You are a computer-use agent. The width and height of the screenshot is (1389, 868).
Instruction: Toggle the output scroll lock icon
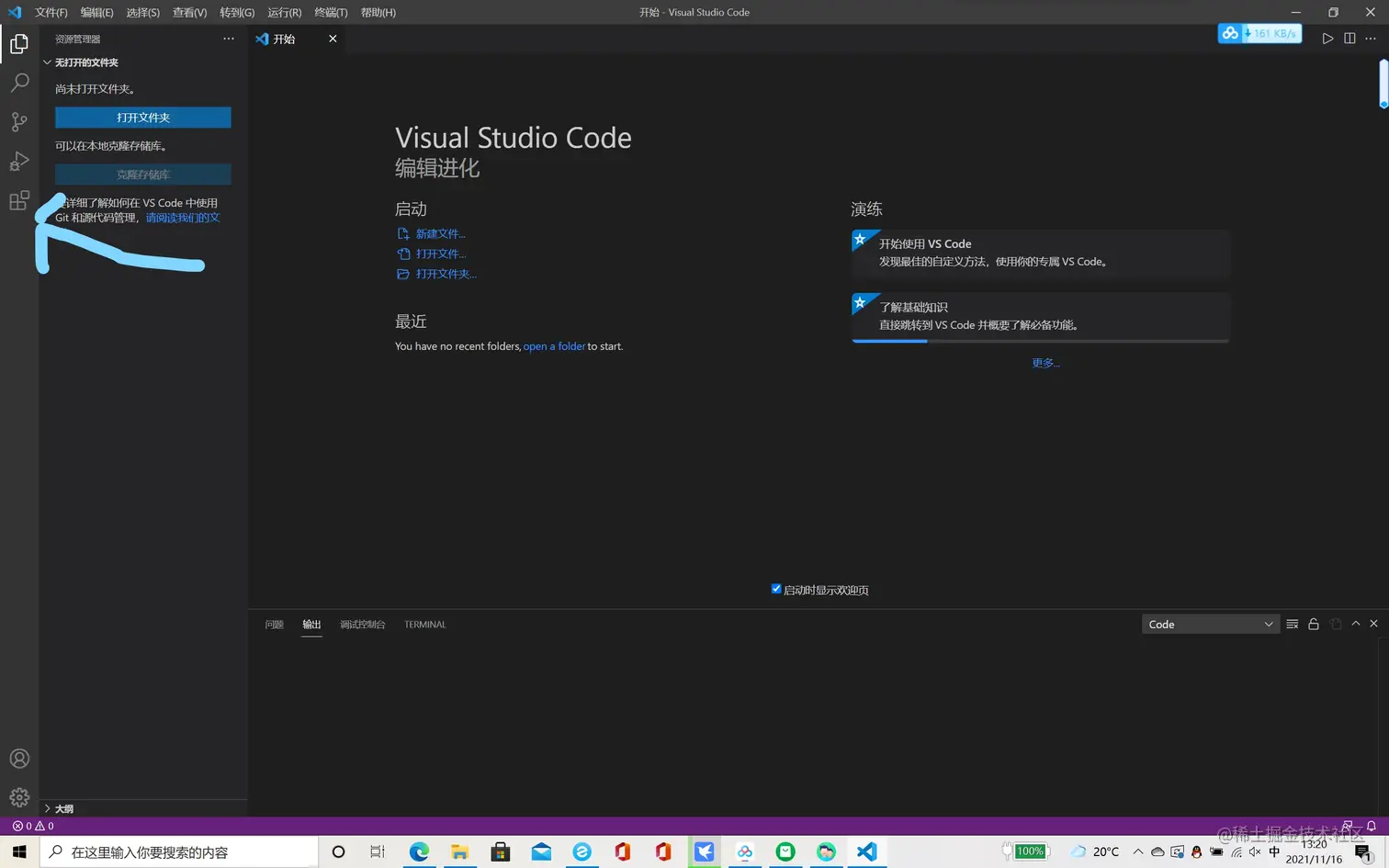click(x=1314, y=625)
